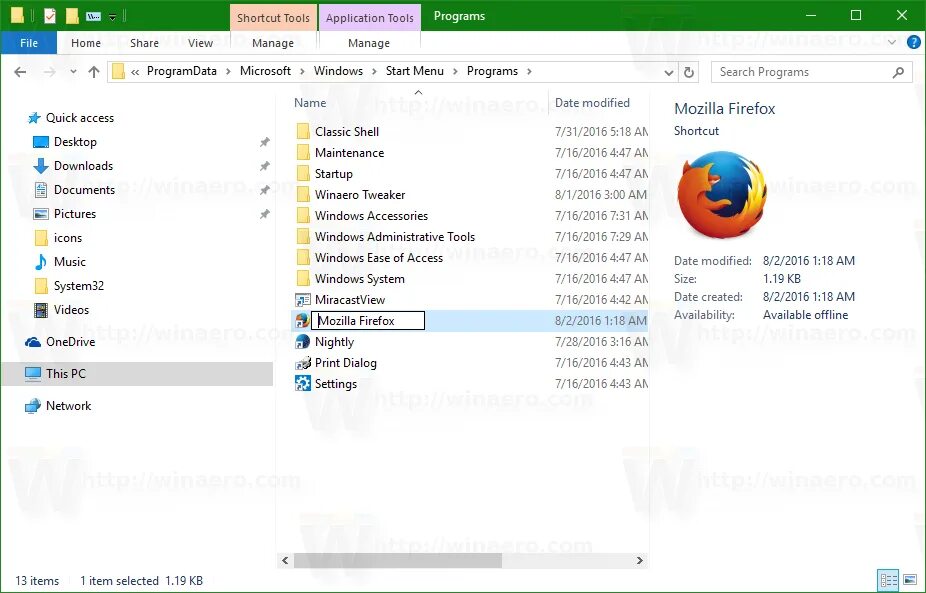Screen dimensions: 926x593
Task: Click the Rename quick access toolbar icon
Action: click(x=93, y=17)
